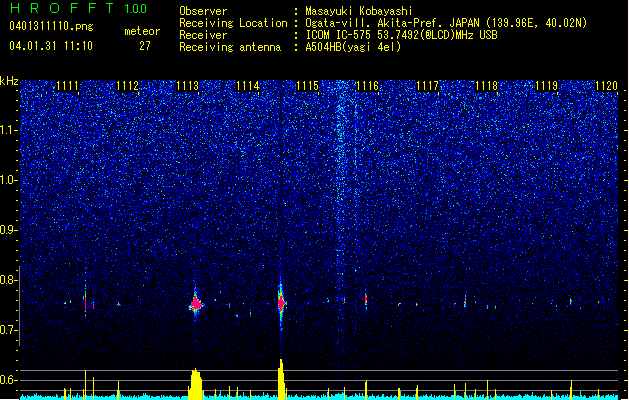The height and width of the screenshot is (400, 629).
Task: Click the 0.6 kHz axis tick label
Action: tap(8, 380)
